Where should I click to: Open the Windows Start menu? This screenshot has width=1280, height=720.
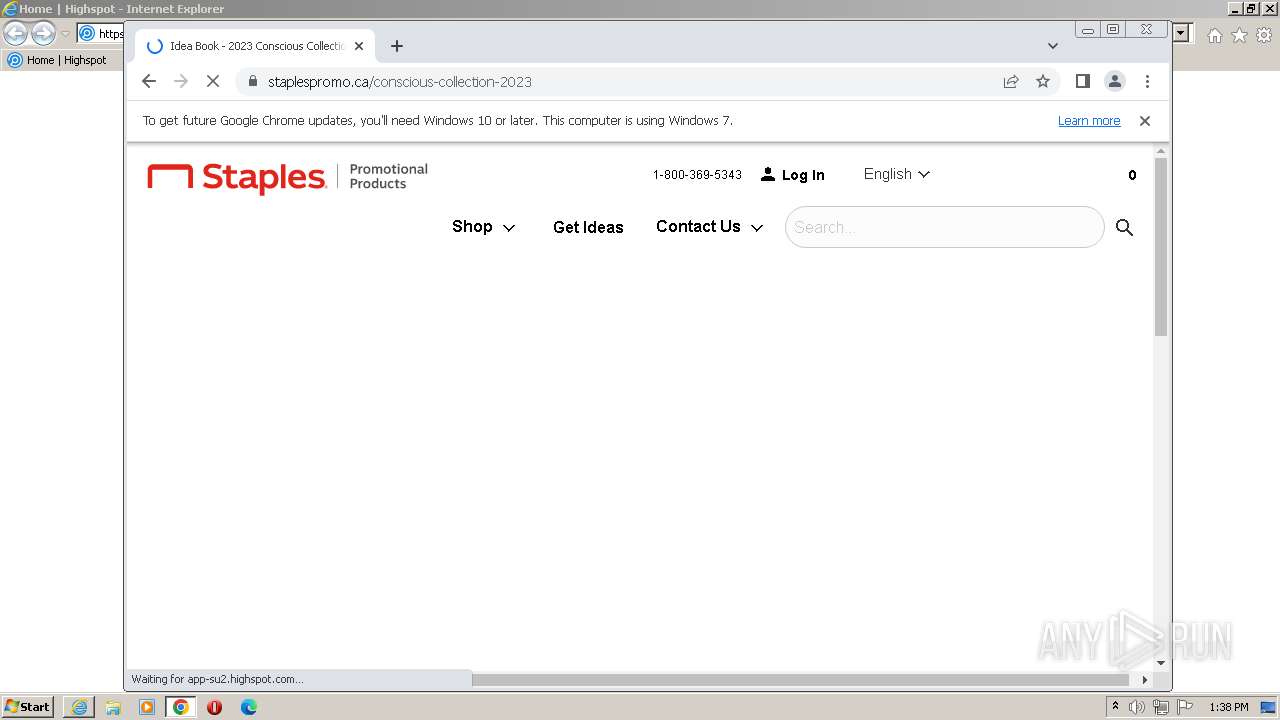(27, 707)
